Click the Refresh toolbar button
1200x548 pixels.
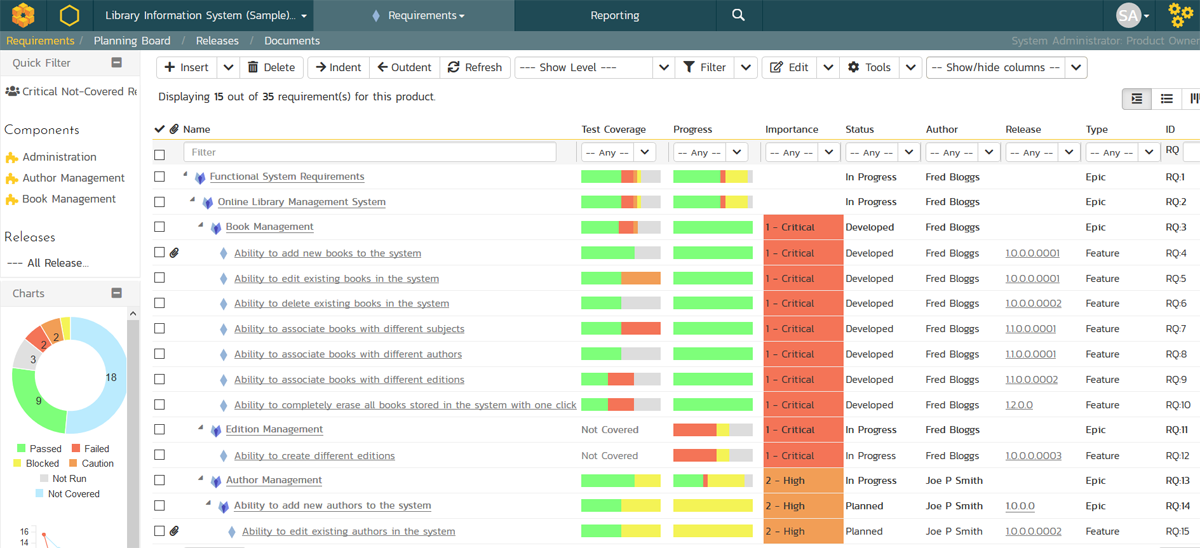click(475, 67)
